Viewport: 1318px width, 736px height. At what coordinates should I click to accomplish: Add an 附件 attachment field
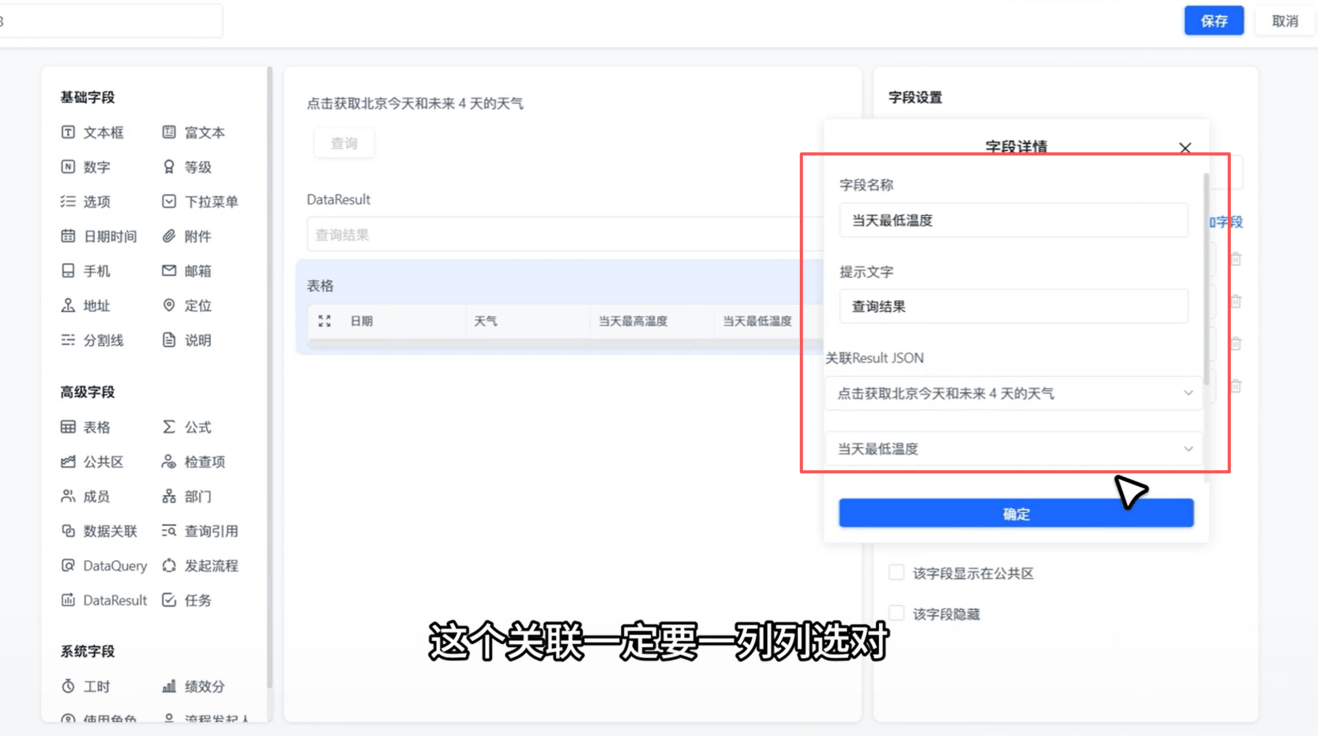(x=186, y=236)
